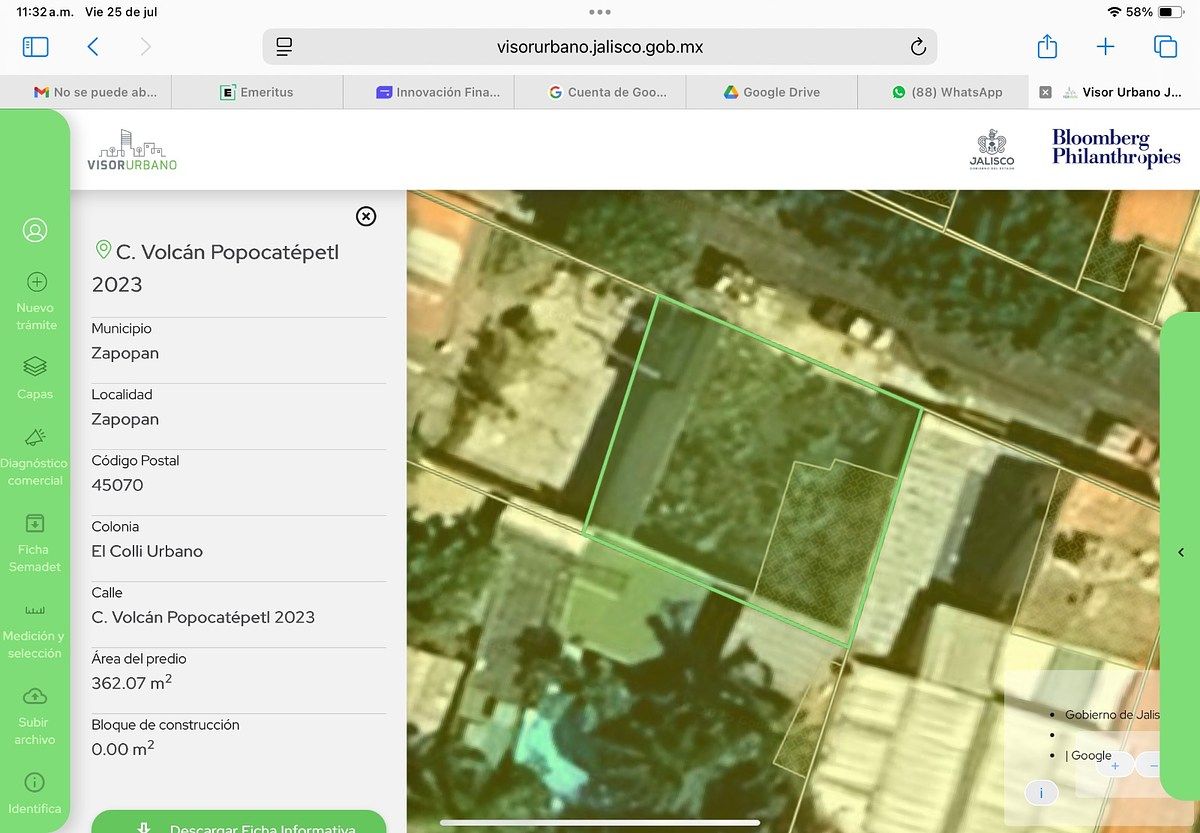Switch to the Google Drive tab
The width and height of the screenshot is (1200, 833).
pyautogui.click(x=771, y=92)
